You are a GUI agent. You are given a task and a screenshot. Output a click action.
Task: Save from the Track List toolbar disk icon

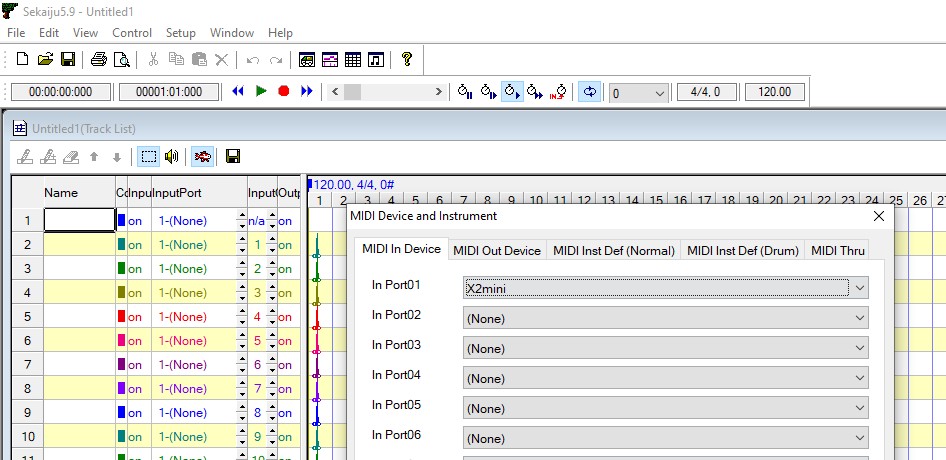point(233,157)
